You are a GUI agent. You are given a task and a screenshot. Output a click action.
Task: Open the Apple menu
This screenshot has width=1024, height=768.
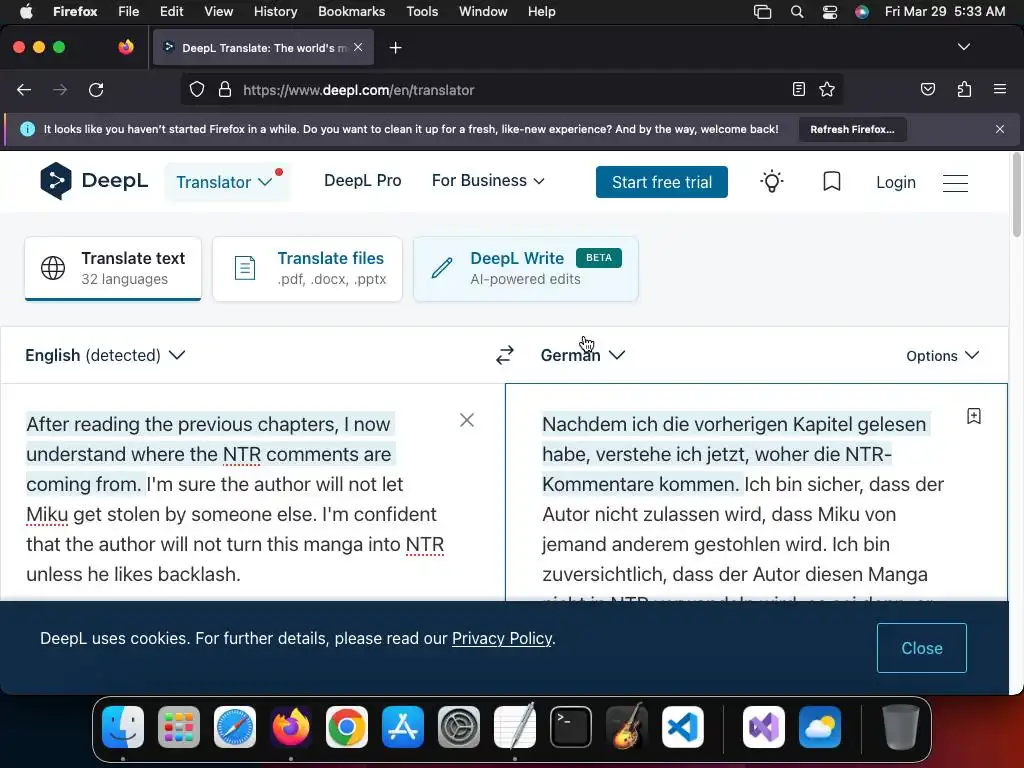[x=26, y=12]
